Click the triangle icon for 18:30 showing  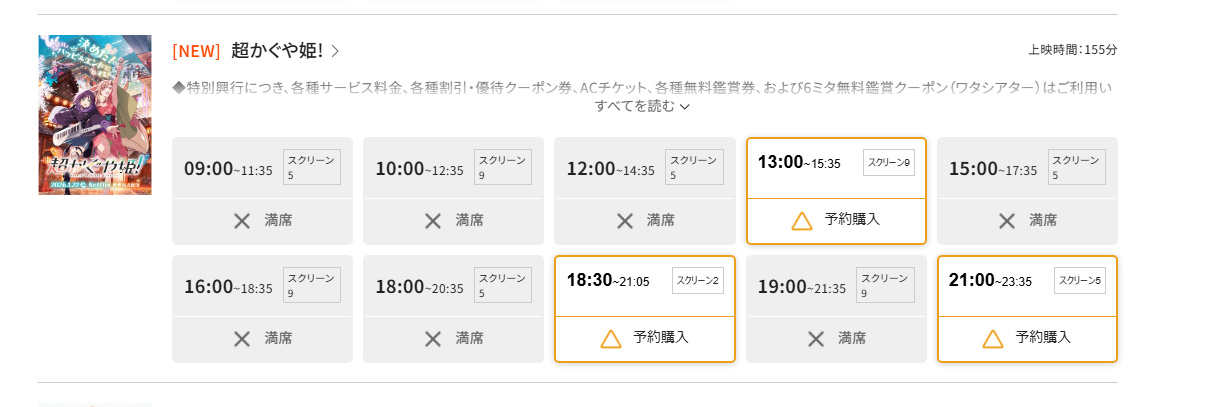click(611, 339)
